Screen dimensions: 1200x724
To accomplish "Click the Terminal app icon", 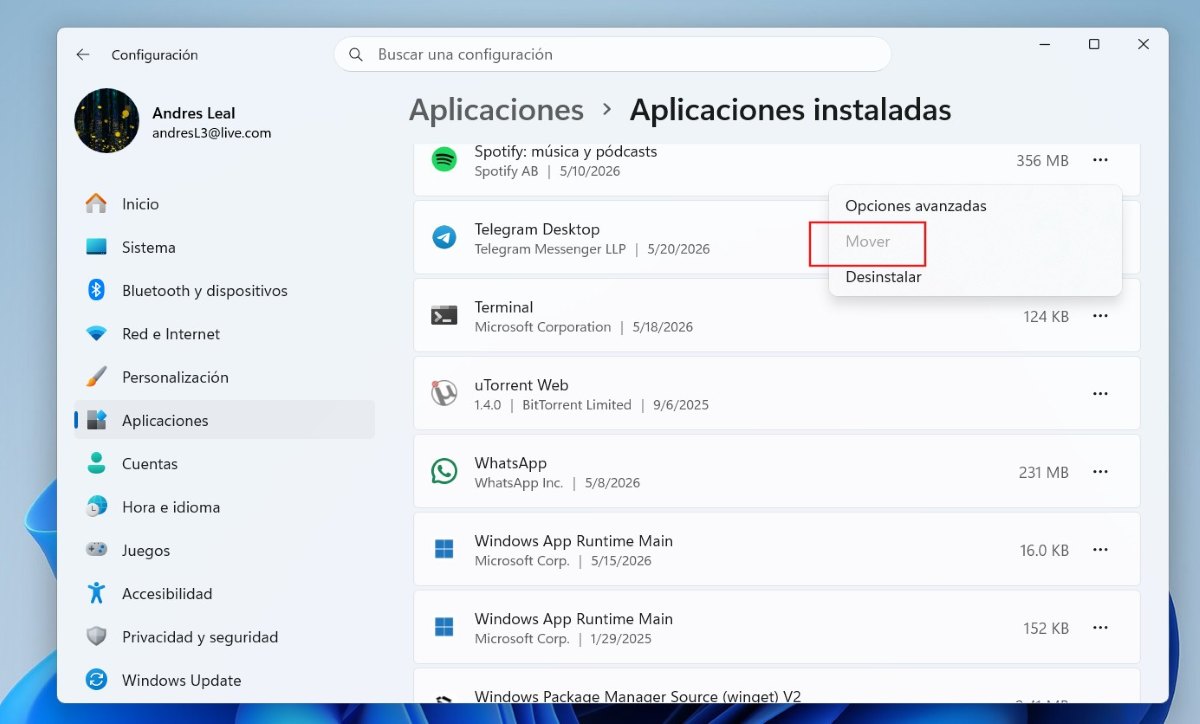I will (x=444, y=315).
